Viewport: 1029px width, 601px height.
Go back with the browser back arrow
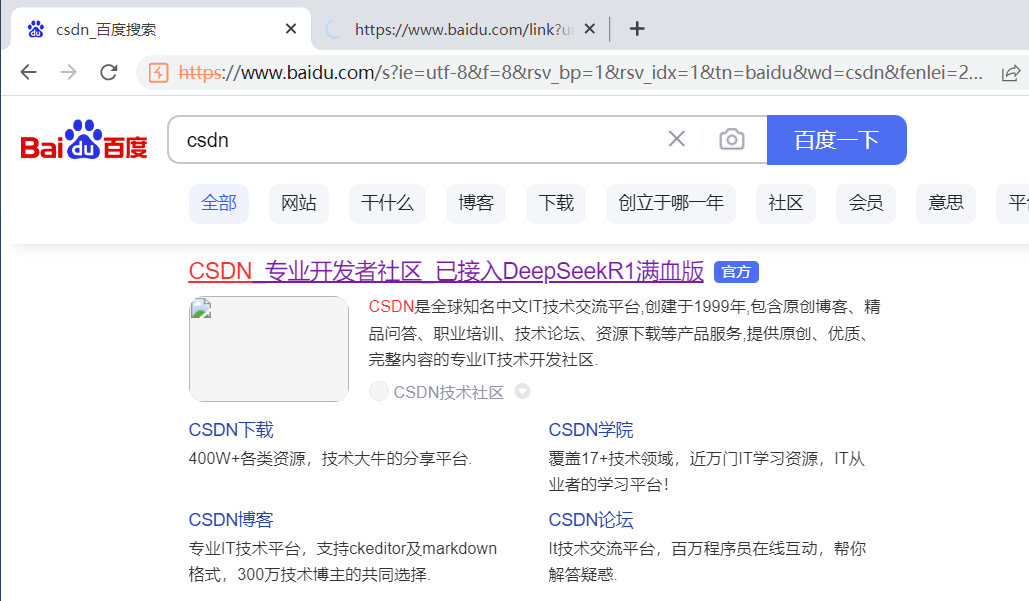click(x=28, y=72)
